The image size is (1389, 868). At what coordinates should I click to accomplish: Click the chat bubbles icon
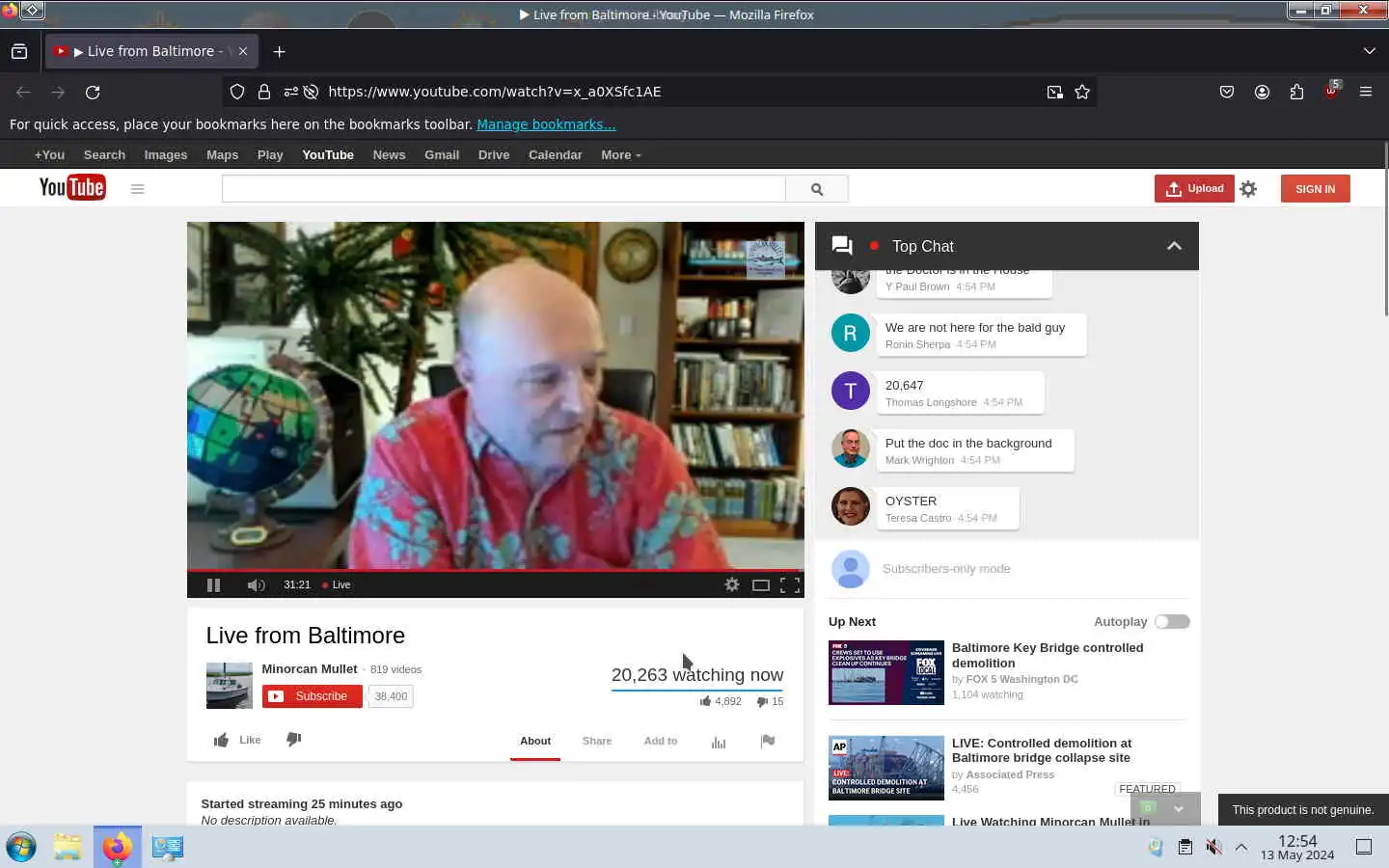[x=842, y=246]
